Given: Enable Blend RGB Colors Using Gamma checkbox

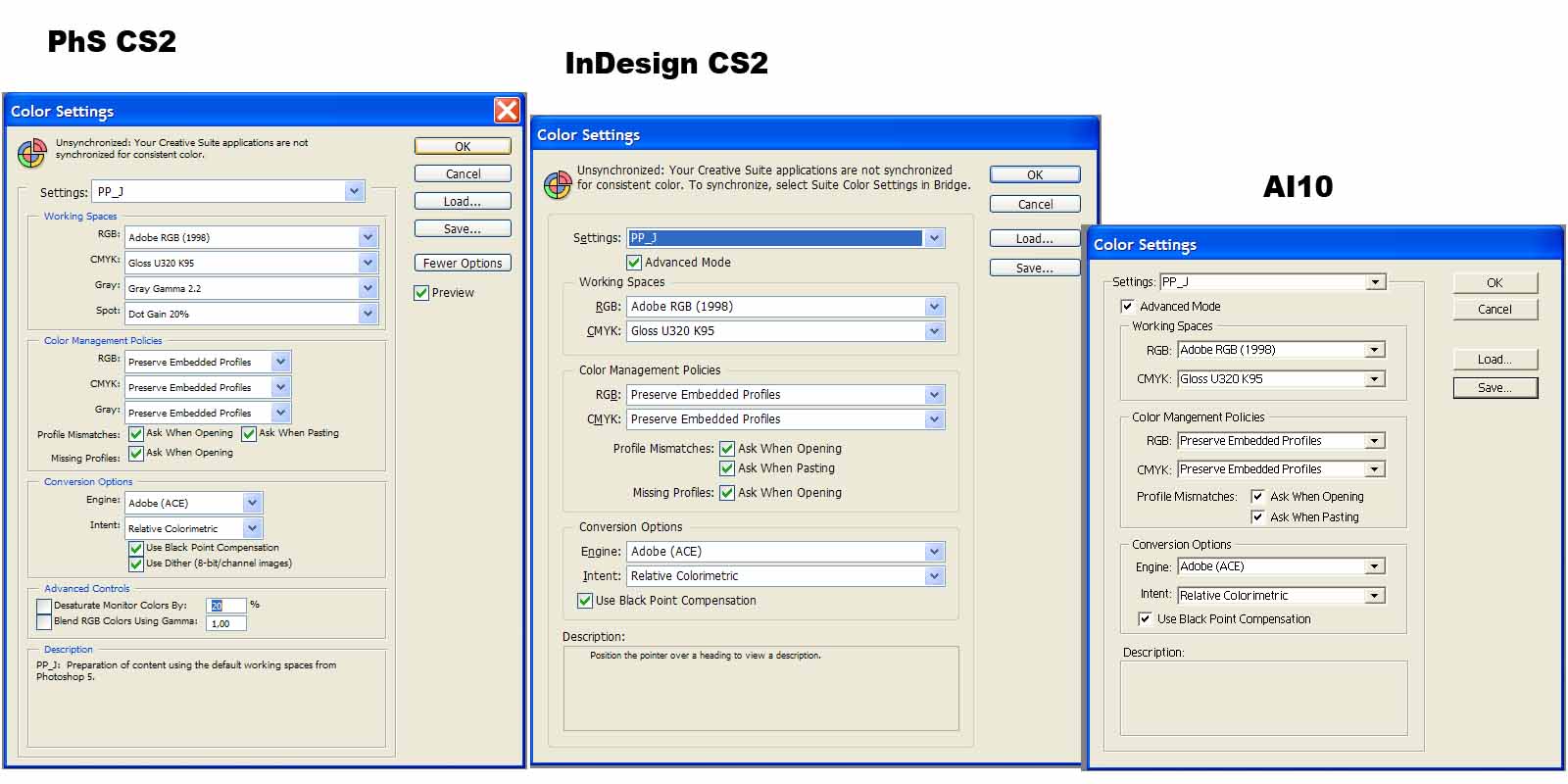Looking at the screenshot, I should [44, 621].
